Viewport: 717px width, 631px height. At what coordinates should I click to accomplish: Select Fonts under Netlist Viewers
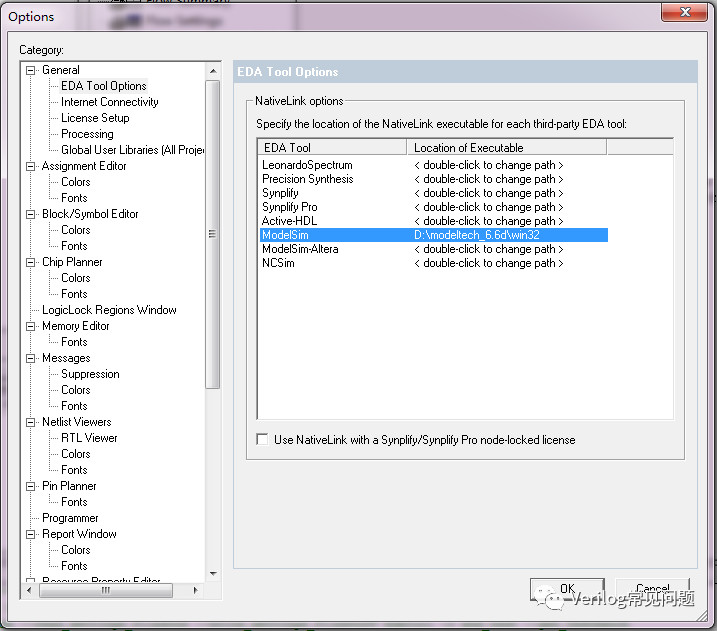(x=74, y=470)
